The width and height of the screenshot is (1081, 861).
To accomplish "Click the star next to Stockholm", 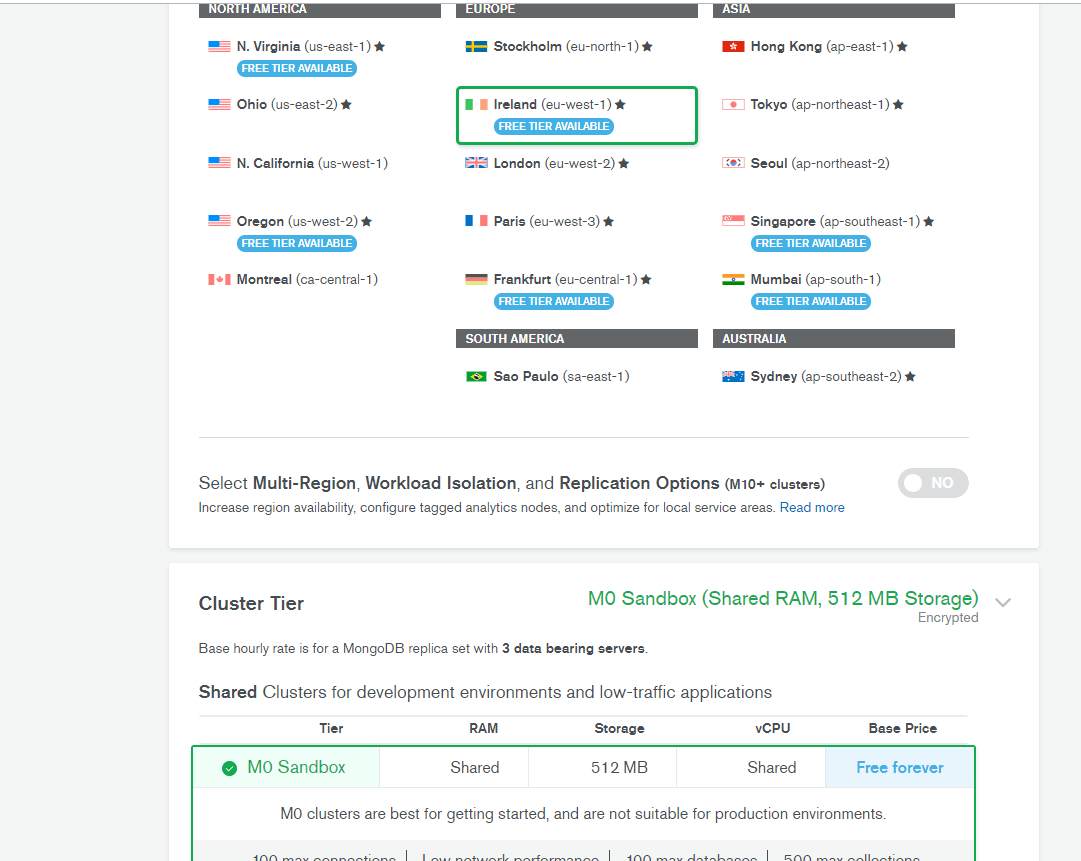I will click(x=647, y=47).
